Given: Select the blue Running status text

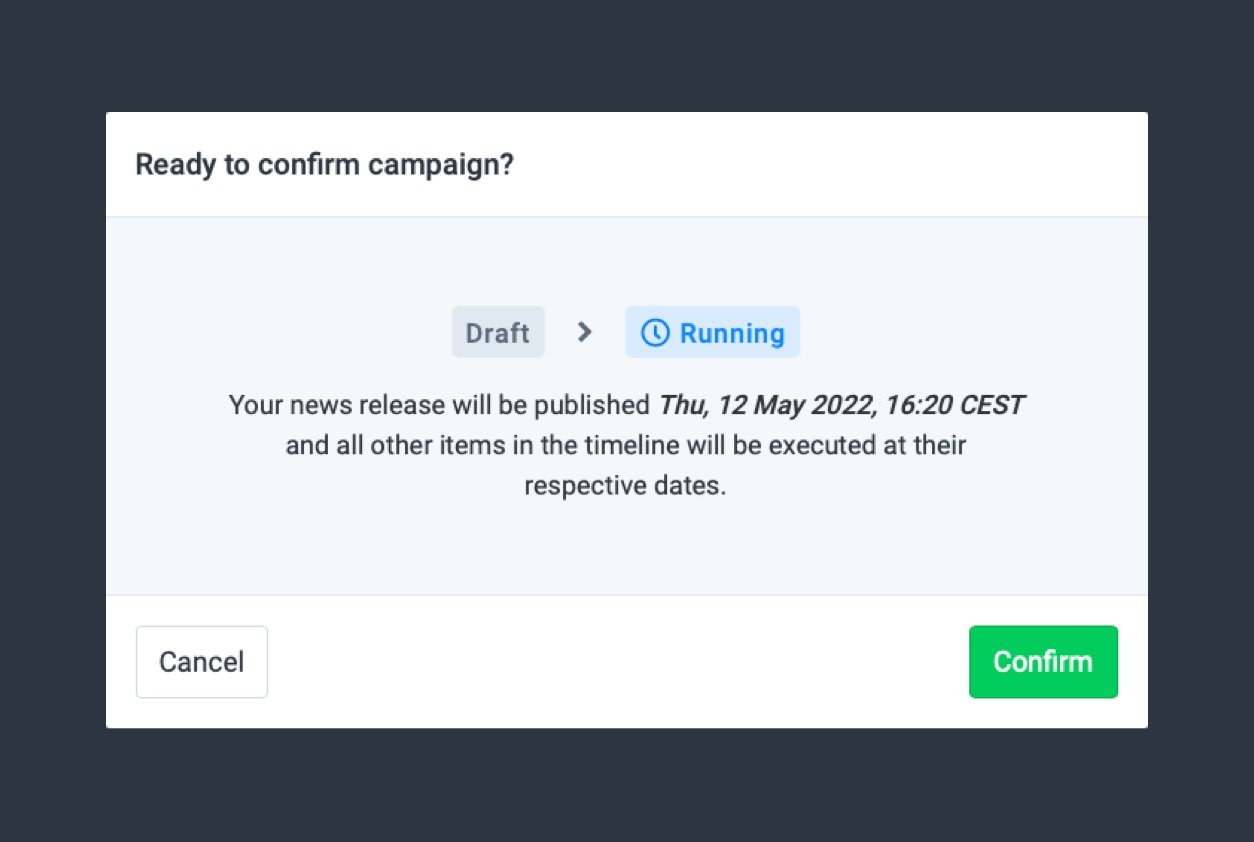Looking at the screenshot, I should pyautogui.click(x=732, y=333).
